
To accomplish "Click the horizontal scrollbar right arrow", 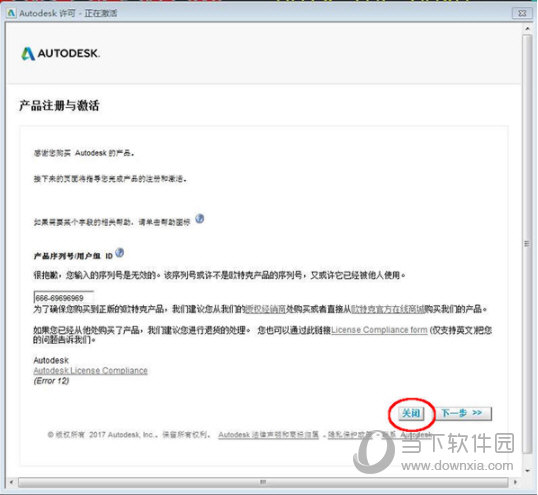I will 515,482.
